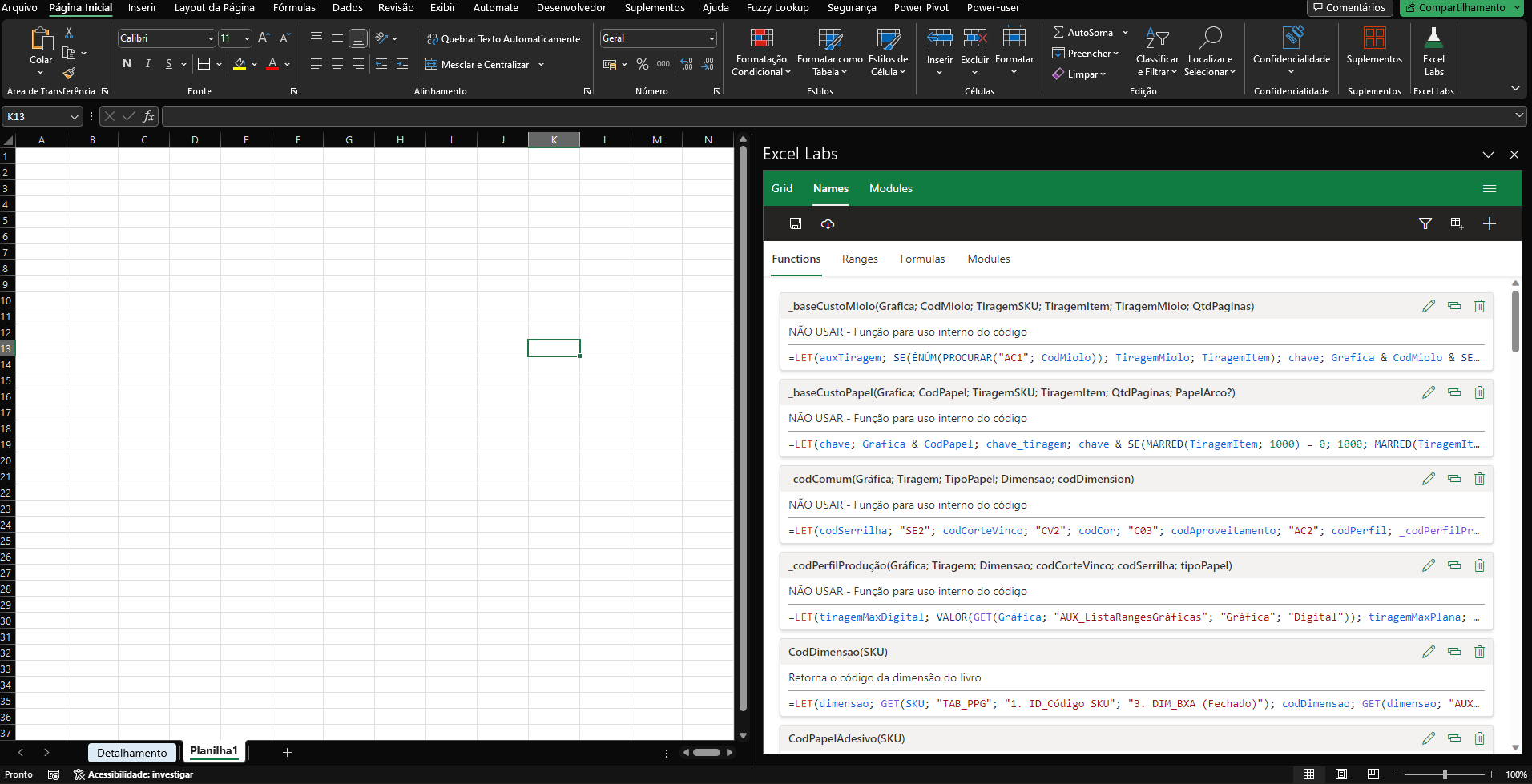
Task: Switch to Page Layout view in status bar
Action: coord(1341,774)
